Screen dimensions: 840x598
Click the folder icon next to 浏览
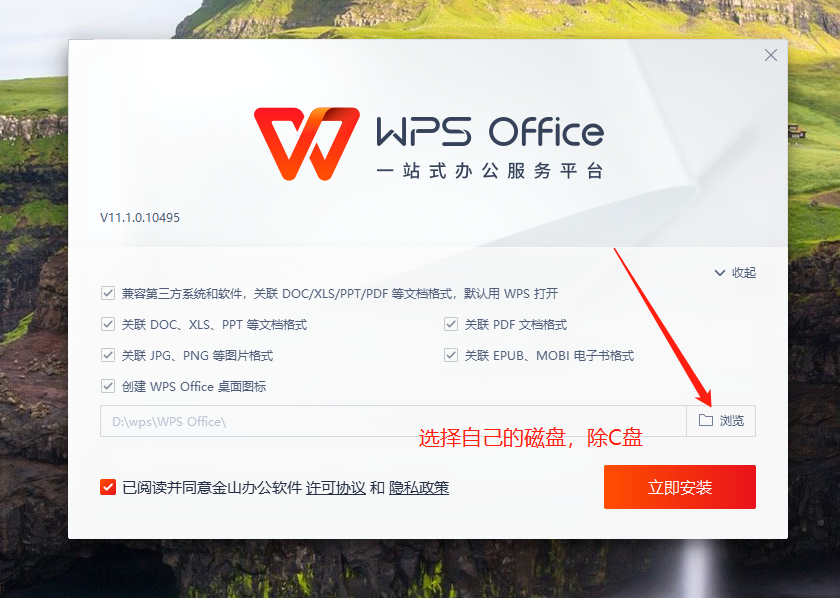pyautogui.click(x=706, y=421)
